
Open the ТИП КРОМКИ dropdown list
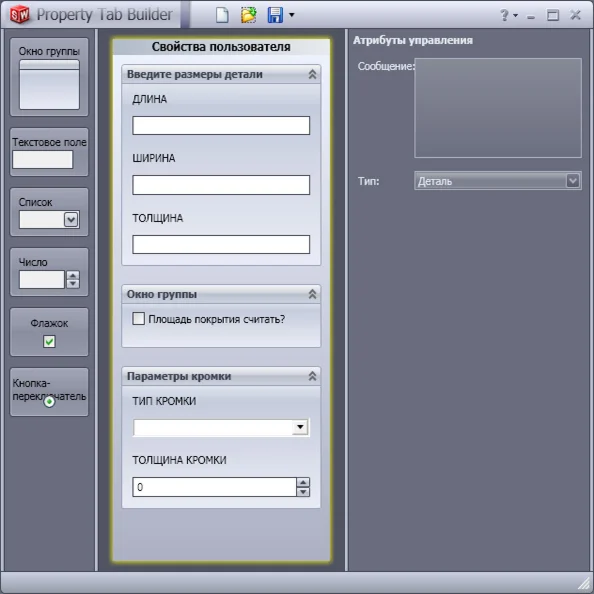tap(300, 427)
